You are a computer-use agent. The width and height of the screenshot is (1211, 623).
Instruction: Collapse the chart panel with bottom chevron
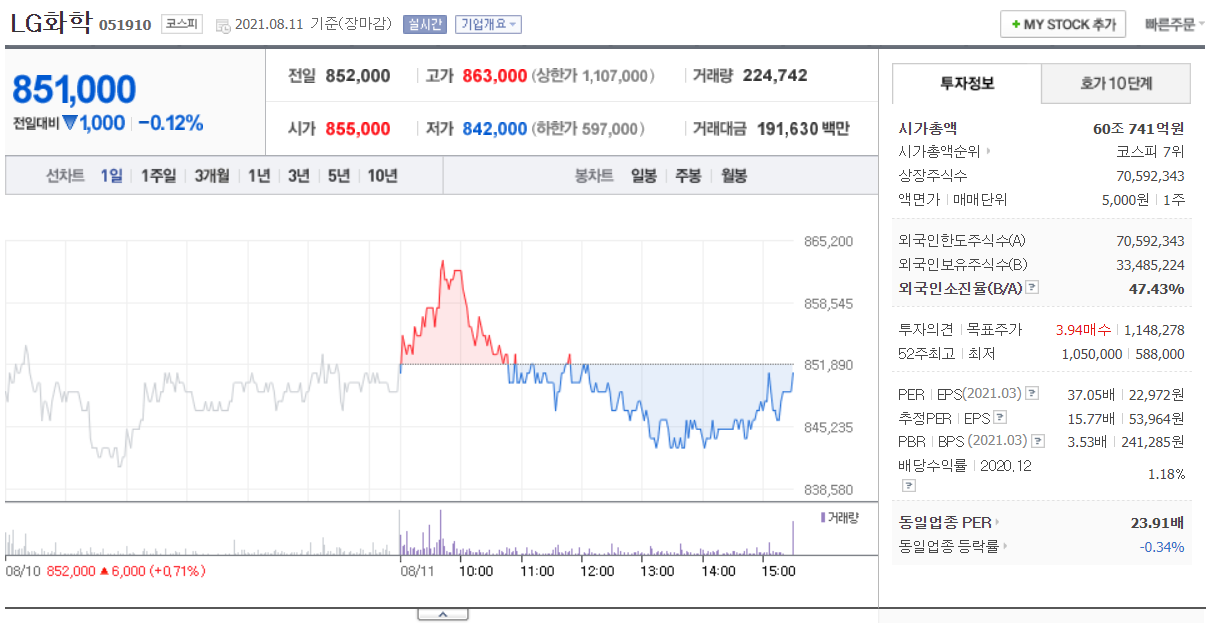(x=443, y=614)
